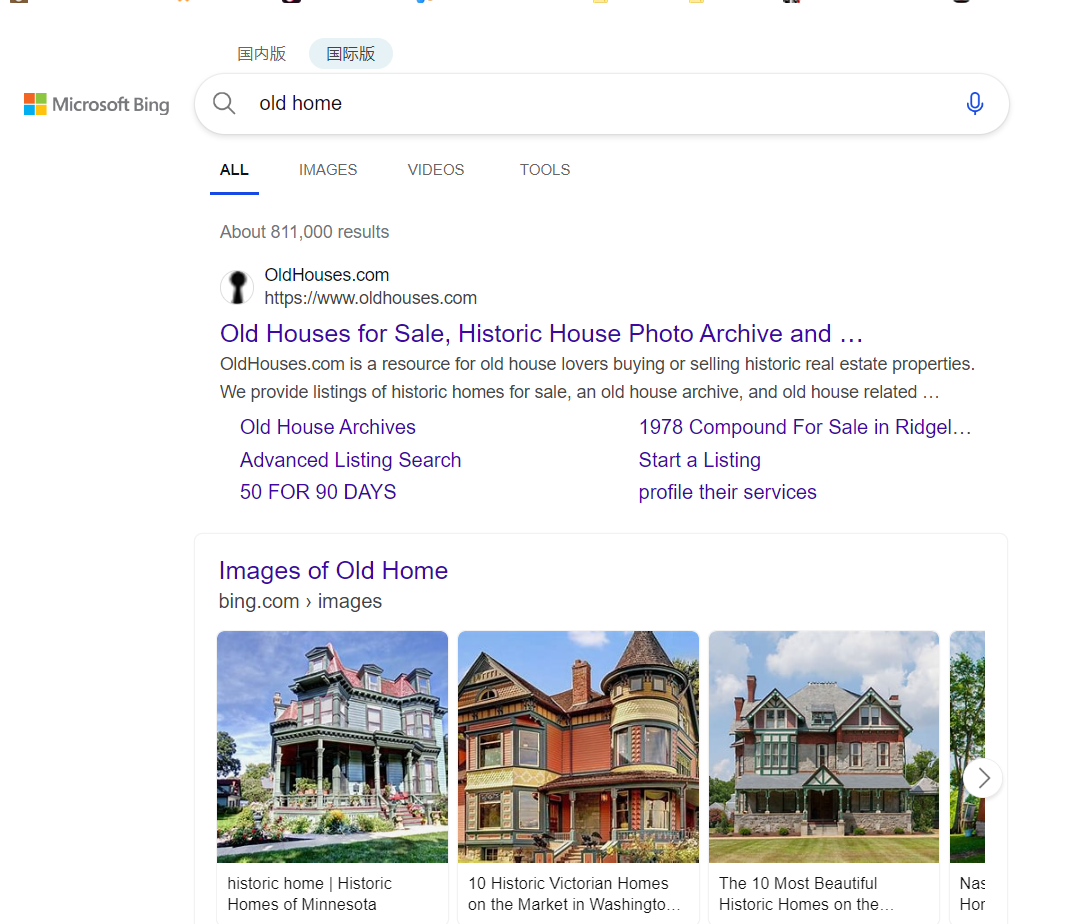Viewport: 1065px width, 924px height.
Task: Select the 国际版 international version
Action: [350, 54]
